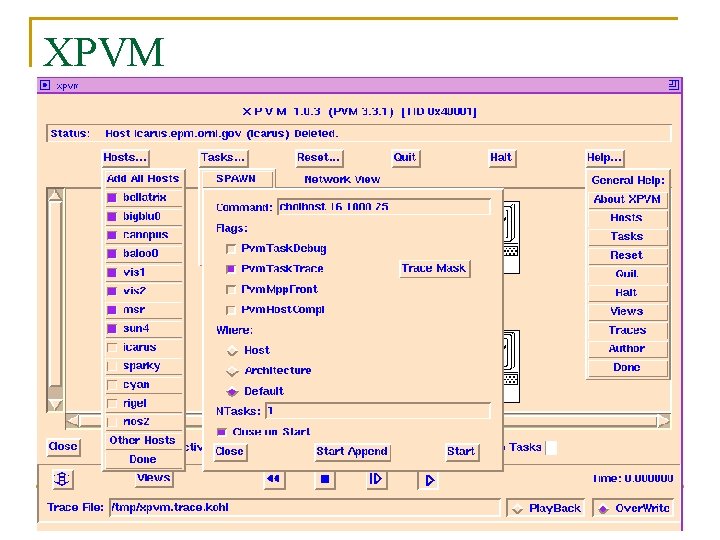The image size is (720, 540).
Task: Toggle the bellatrix host checkbox
Action: [x=112, y=198]
